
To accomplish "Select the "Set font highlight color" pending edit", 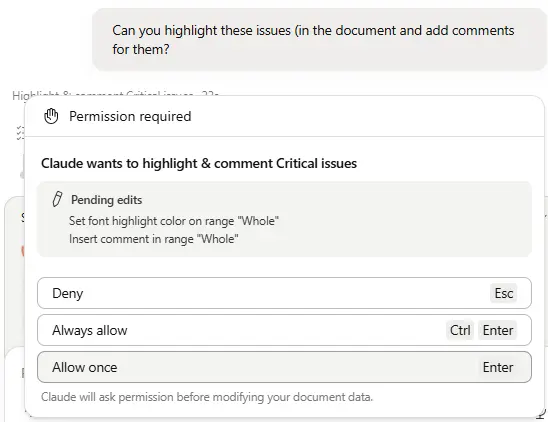I will 174,221.
